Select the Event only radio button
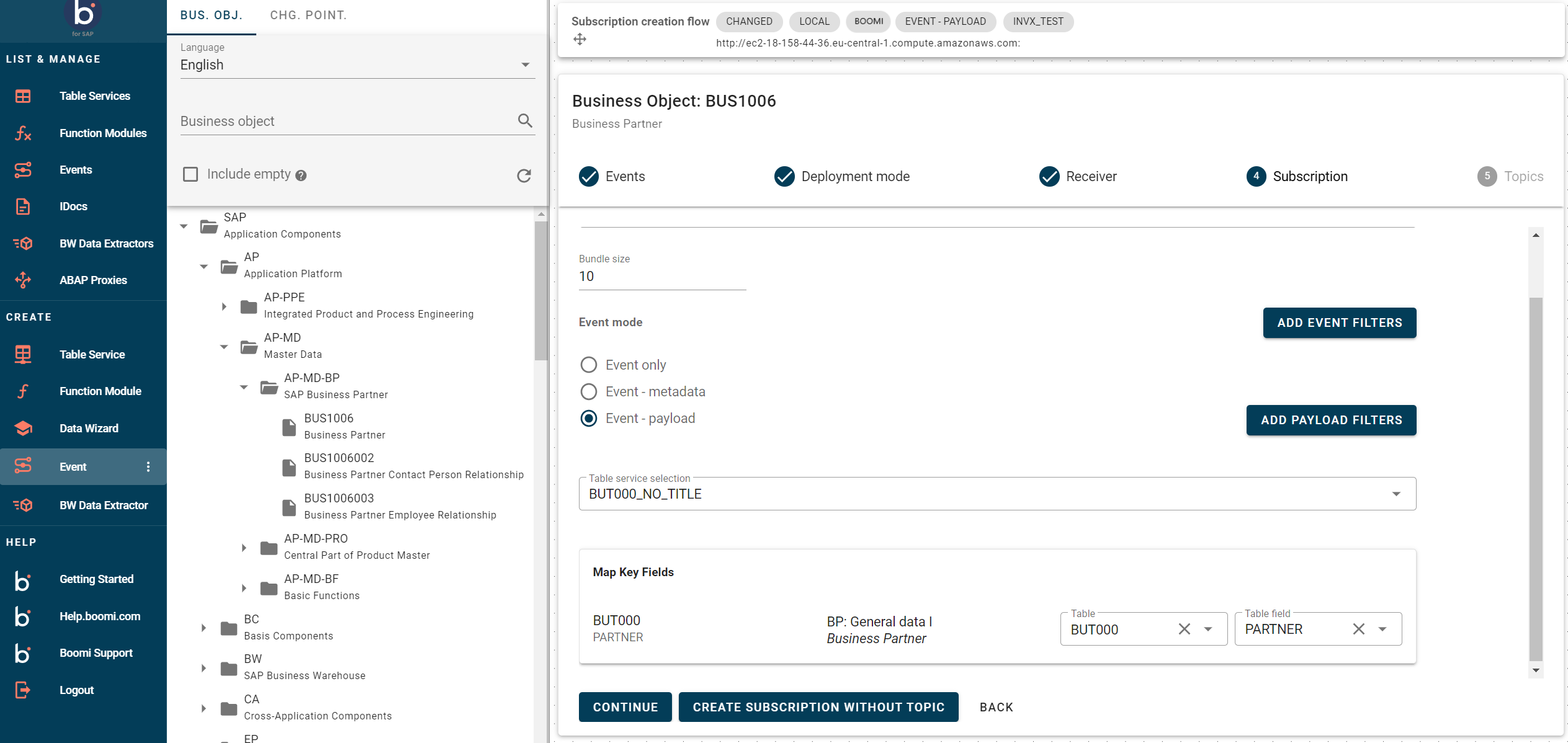Image resolution: width=1568 pixels, height=743 pixels. 588,365
